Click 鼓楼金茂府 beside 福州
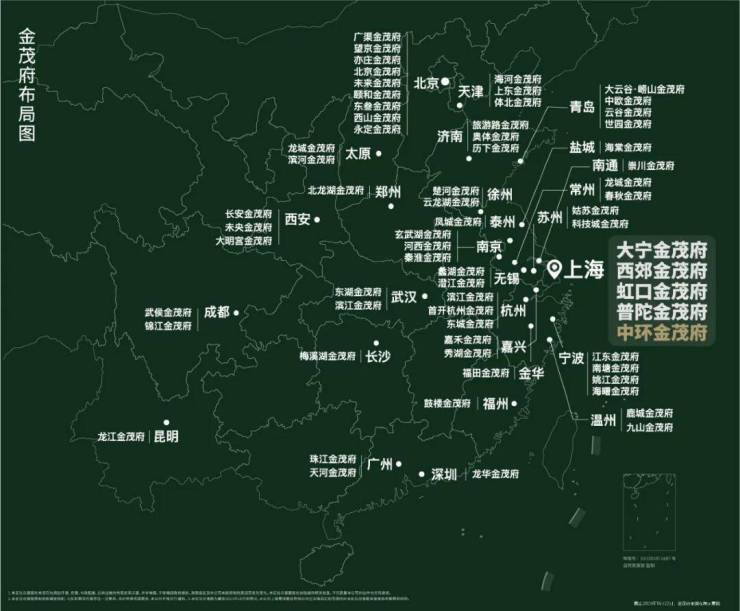 click(447, 403)
